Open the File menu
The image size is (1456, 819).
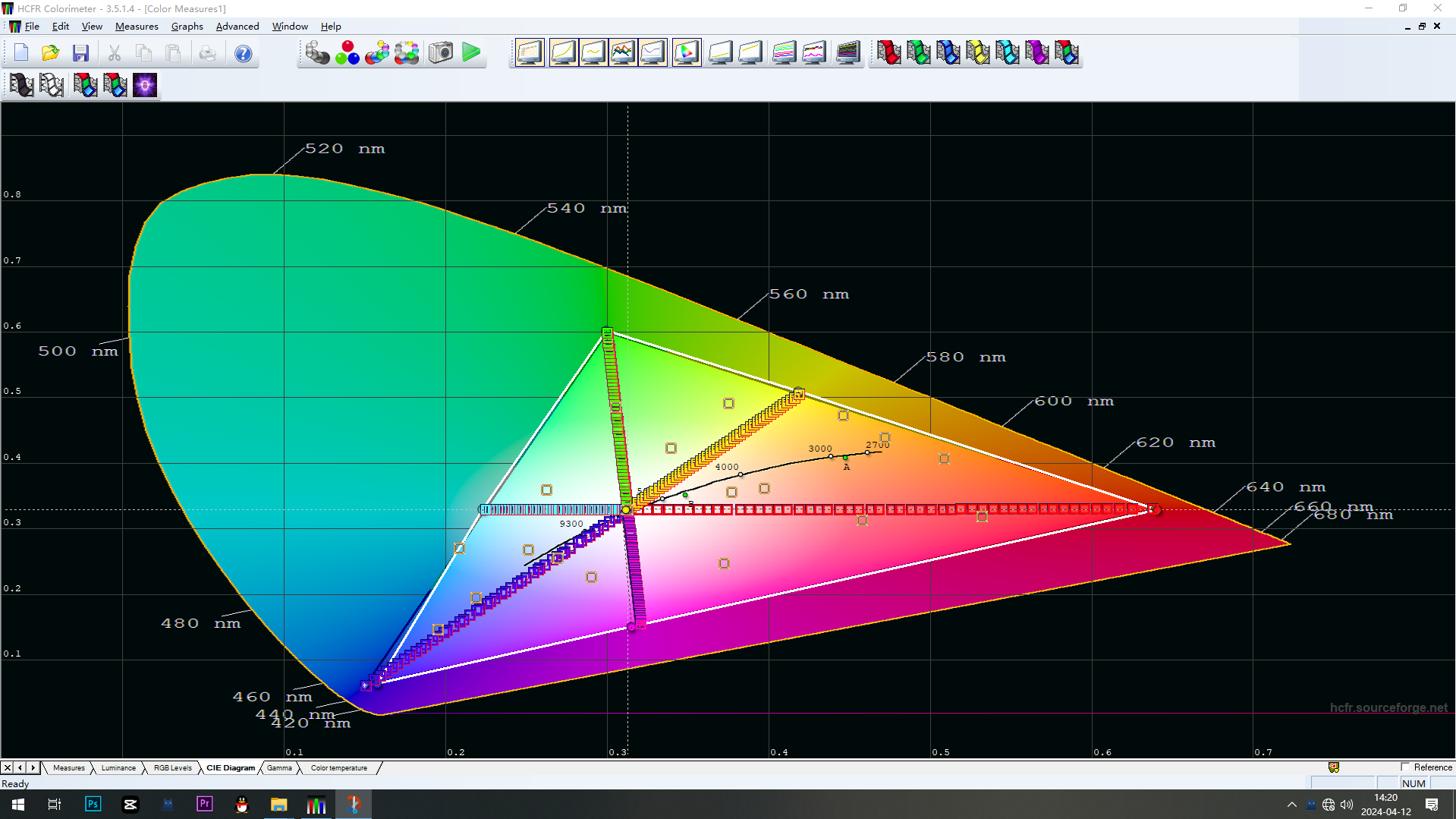pyautogui.click(x=32, y=26)
